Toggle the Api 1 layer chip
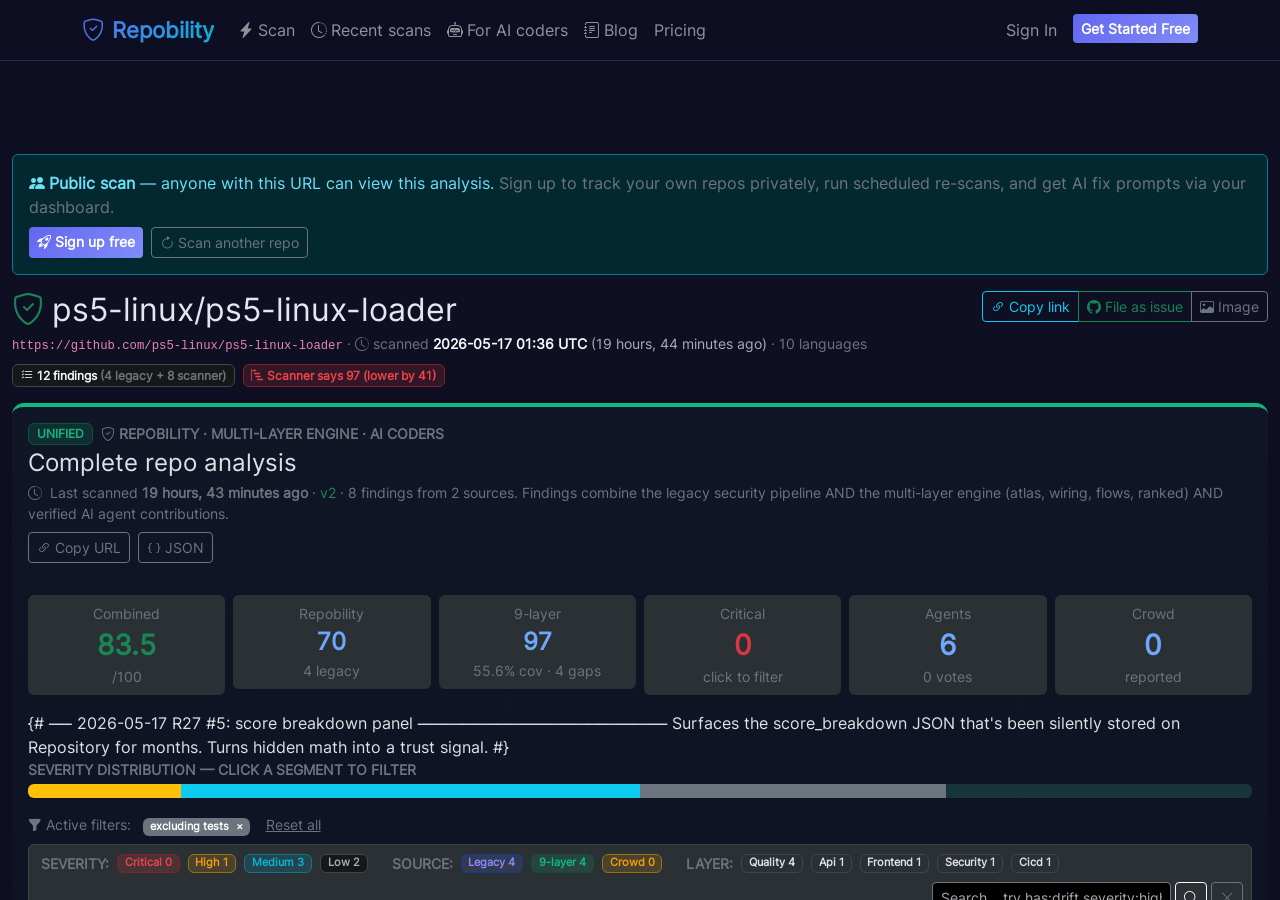This screenshot has width=1280, height=900. [832, 863]
